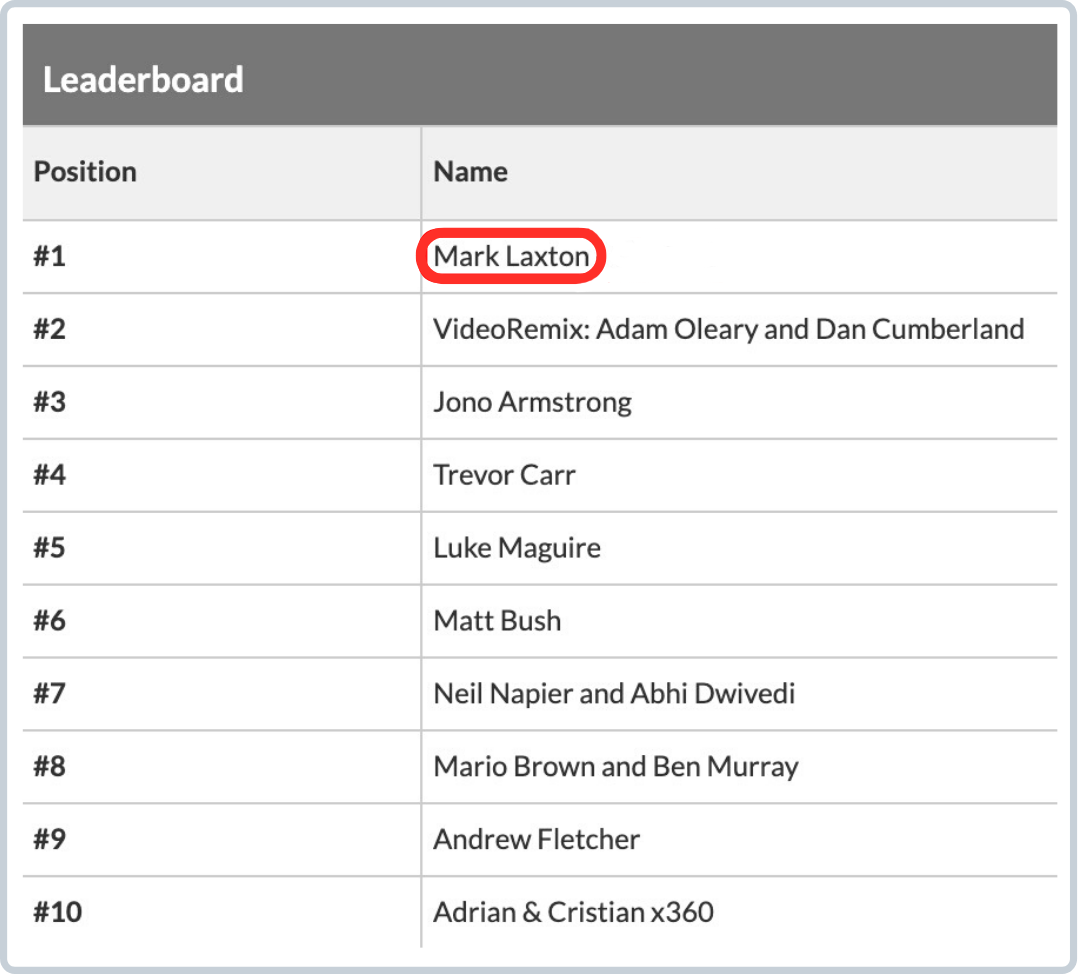The height and width of the screenshot is (974, 1078).
Task: Click the Matt Bush name
Action: (x=497, y=621)
